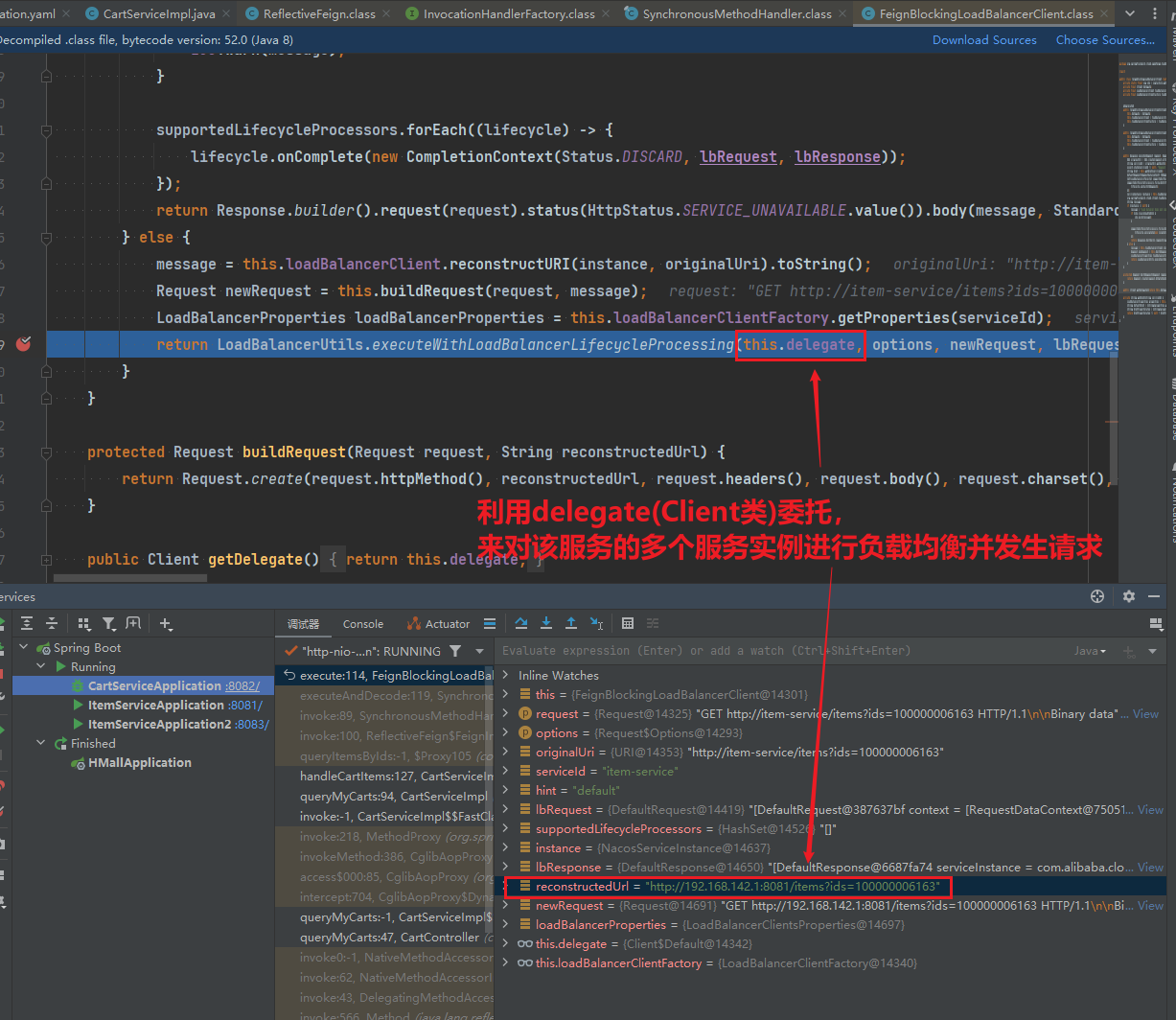Screen dimensions: 1176x1020
Task: Toggle the red breakpoint in the gutter
Action: 24,344
